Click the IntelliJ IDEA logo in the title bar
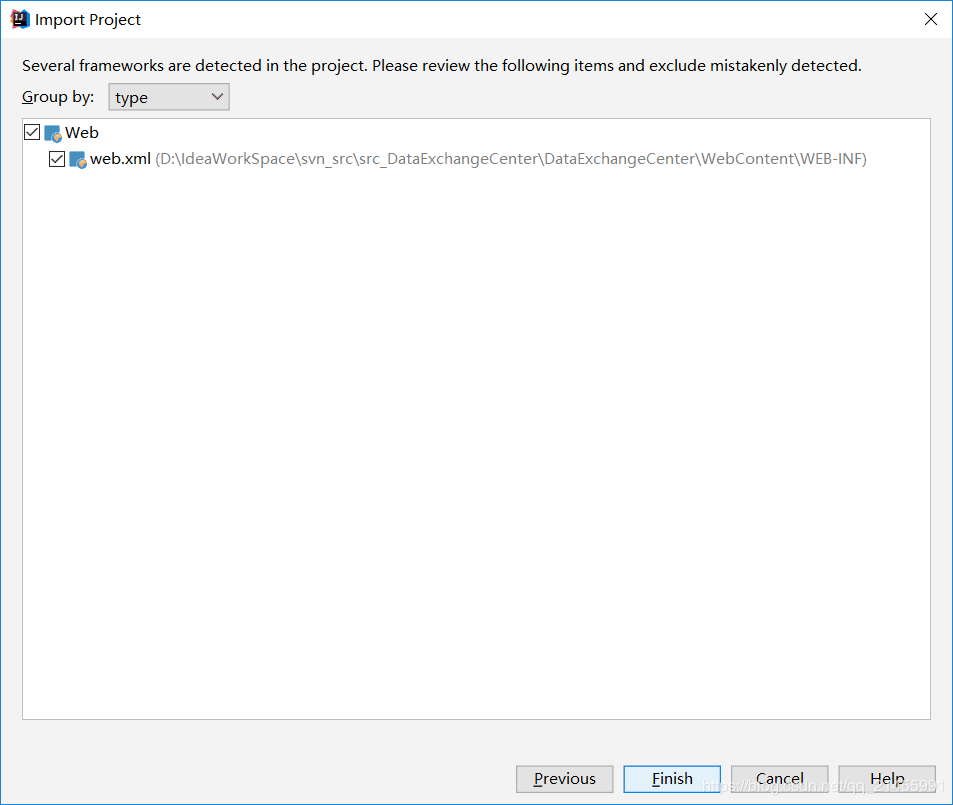Image resolution: width=953 pixels, height=805 pixels. (x=19, y=18)
